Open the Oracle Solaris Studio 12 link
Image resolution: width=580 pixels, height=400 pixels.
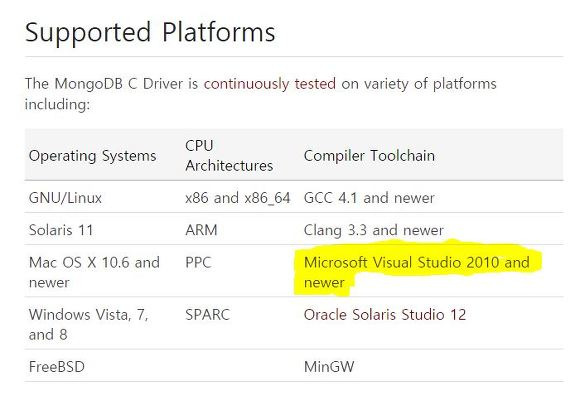385,315
